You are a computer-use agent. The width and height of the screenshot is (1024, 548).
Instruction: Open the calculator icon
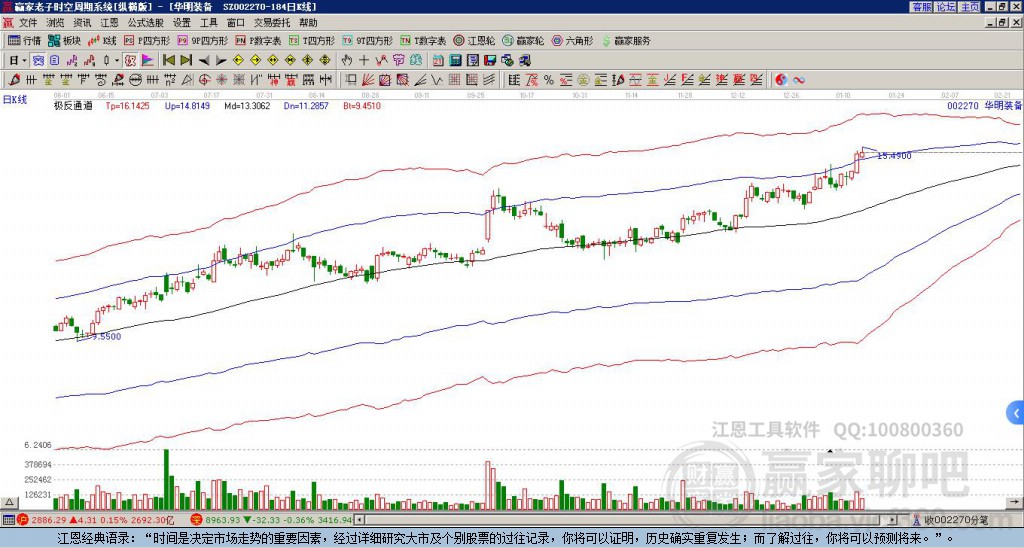click(x=455, y=60)
